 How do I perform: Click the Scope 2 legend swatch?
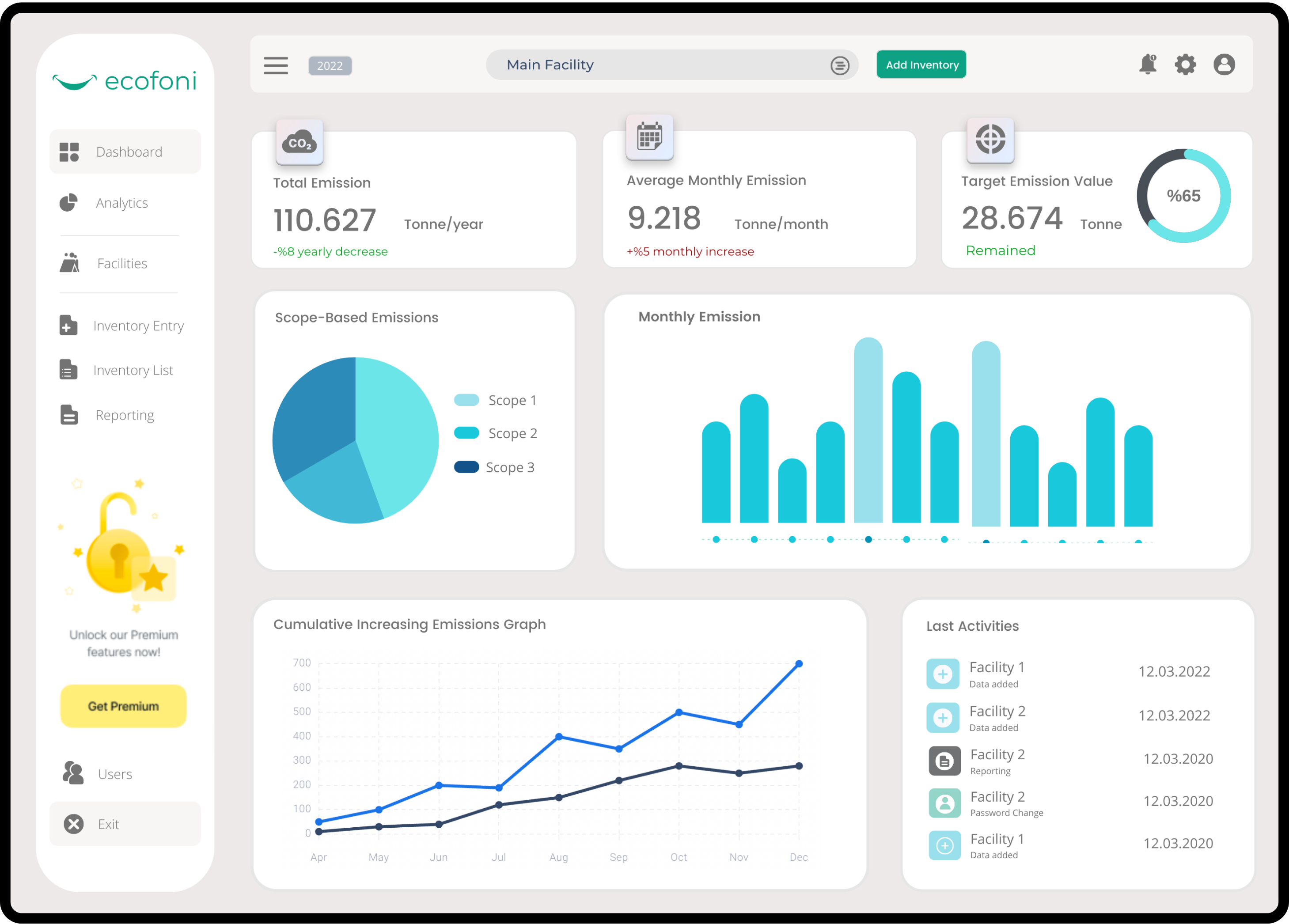click(466, 433)
